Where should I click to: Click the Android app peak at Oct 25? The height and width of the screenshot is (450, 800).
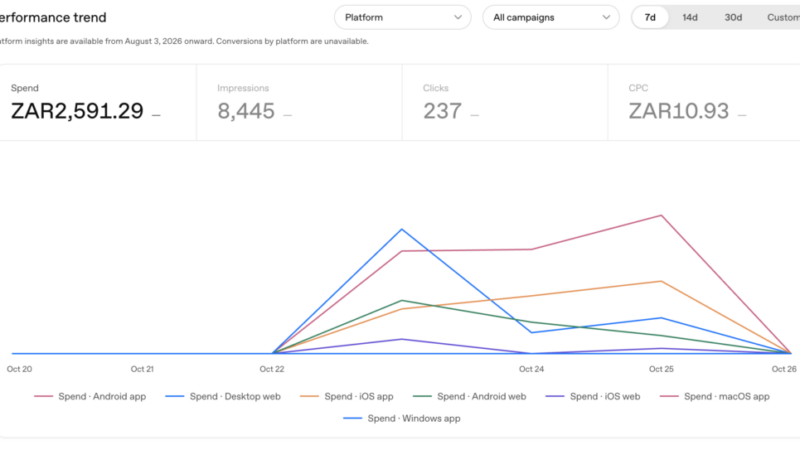tap(661, 215)
